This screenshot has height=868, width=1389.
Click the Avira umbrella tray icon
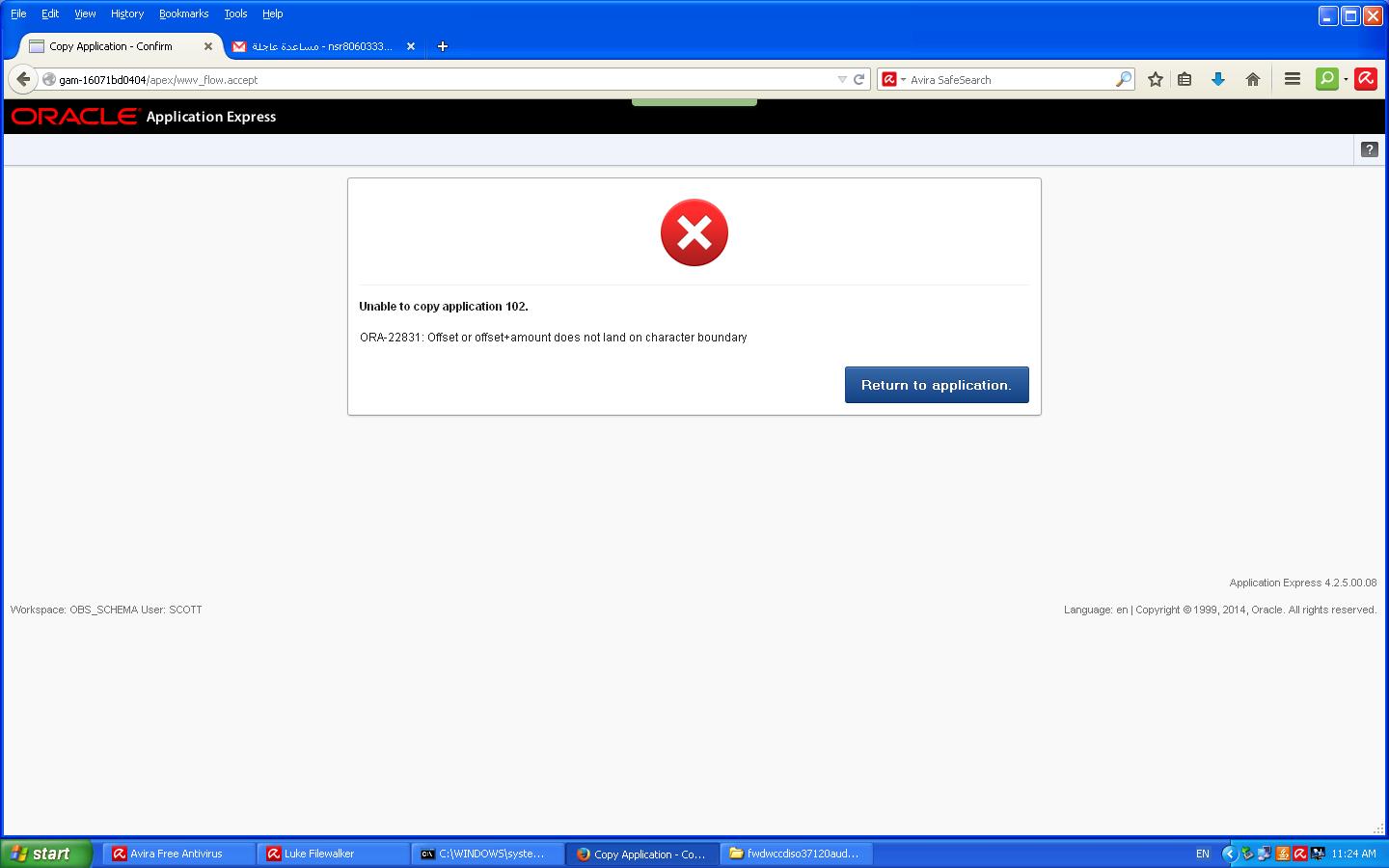1300,854
